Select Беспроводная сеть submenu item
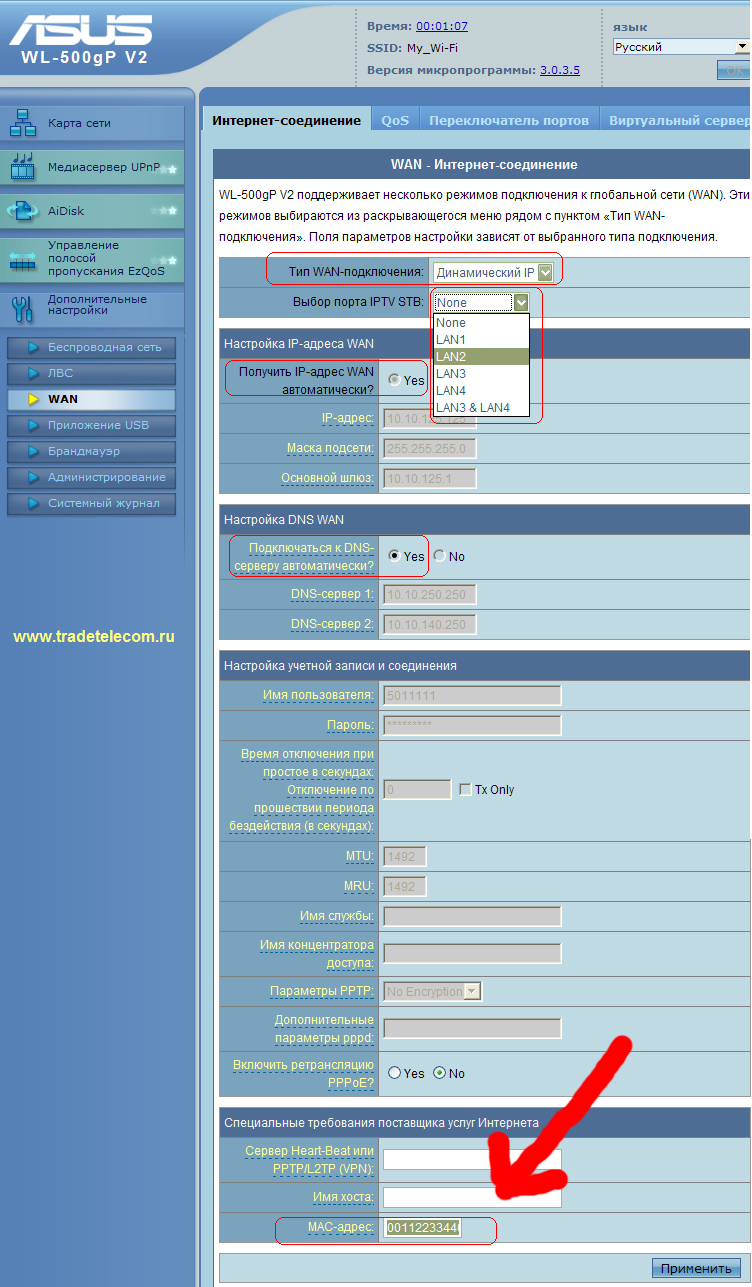This screenshot has height=1287, width=752. click(91, 348)
